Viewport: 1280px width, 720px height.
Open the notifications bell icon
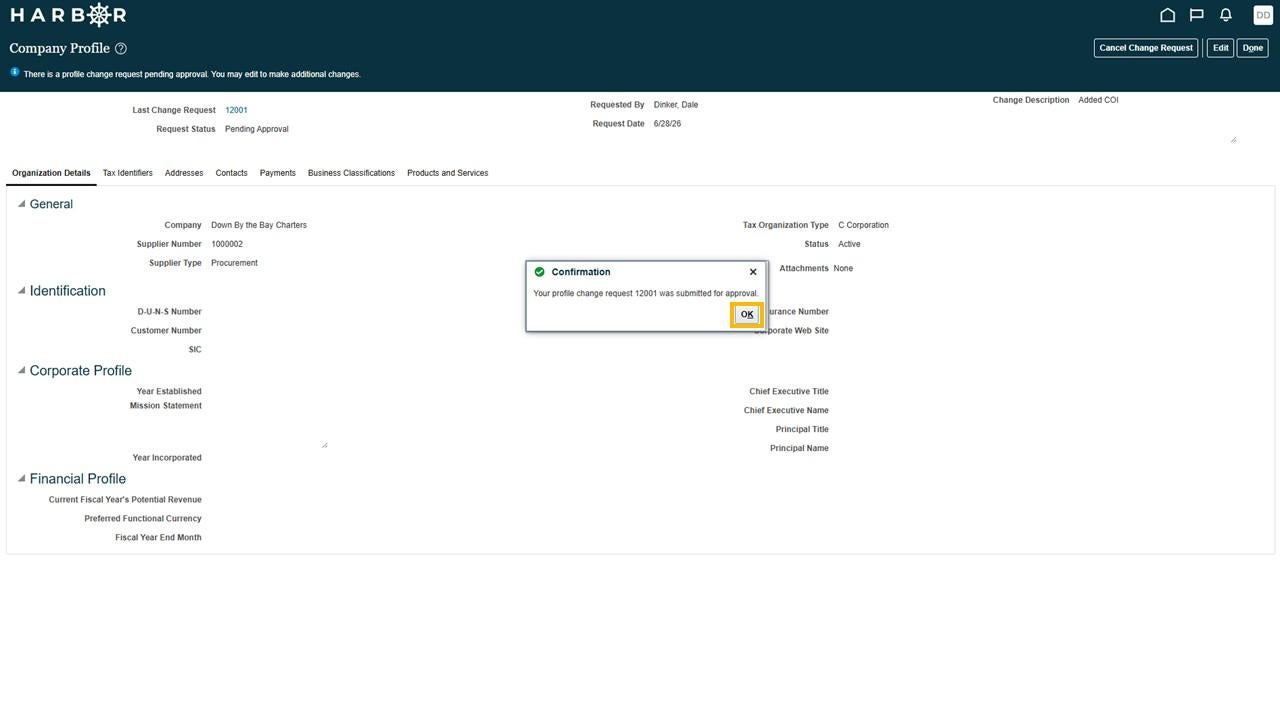(1226, 15)
